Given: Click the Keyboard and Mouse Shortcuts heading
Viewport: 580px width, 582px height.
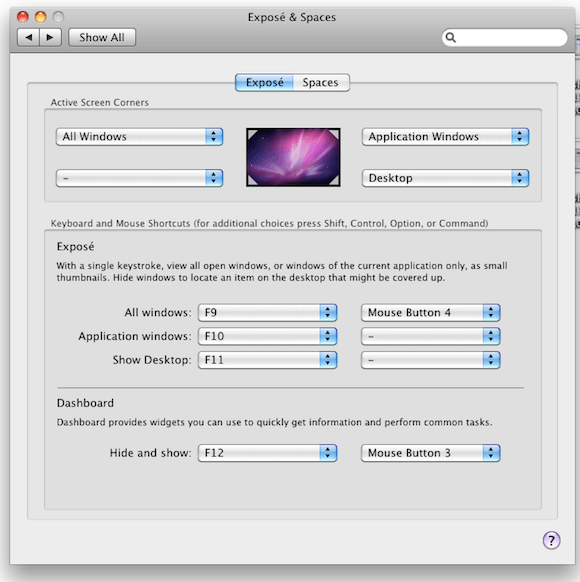Looking at the screenshot, I should (x=269, y=223).
